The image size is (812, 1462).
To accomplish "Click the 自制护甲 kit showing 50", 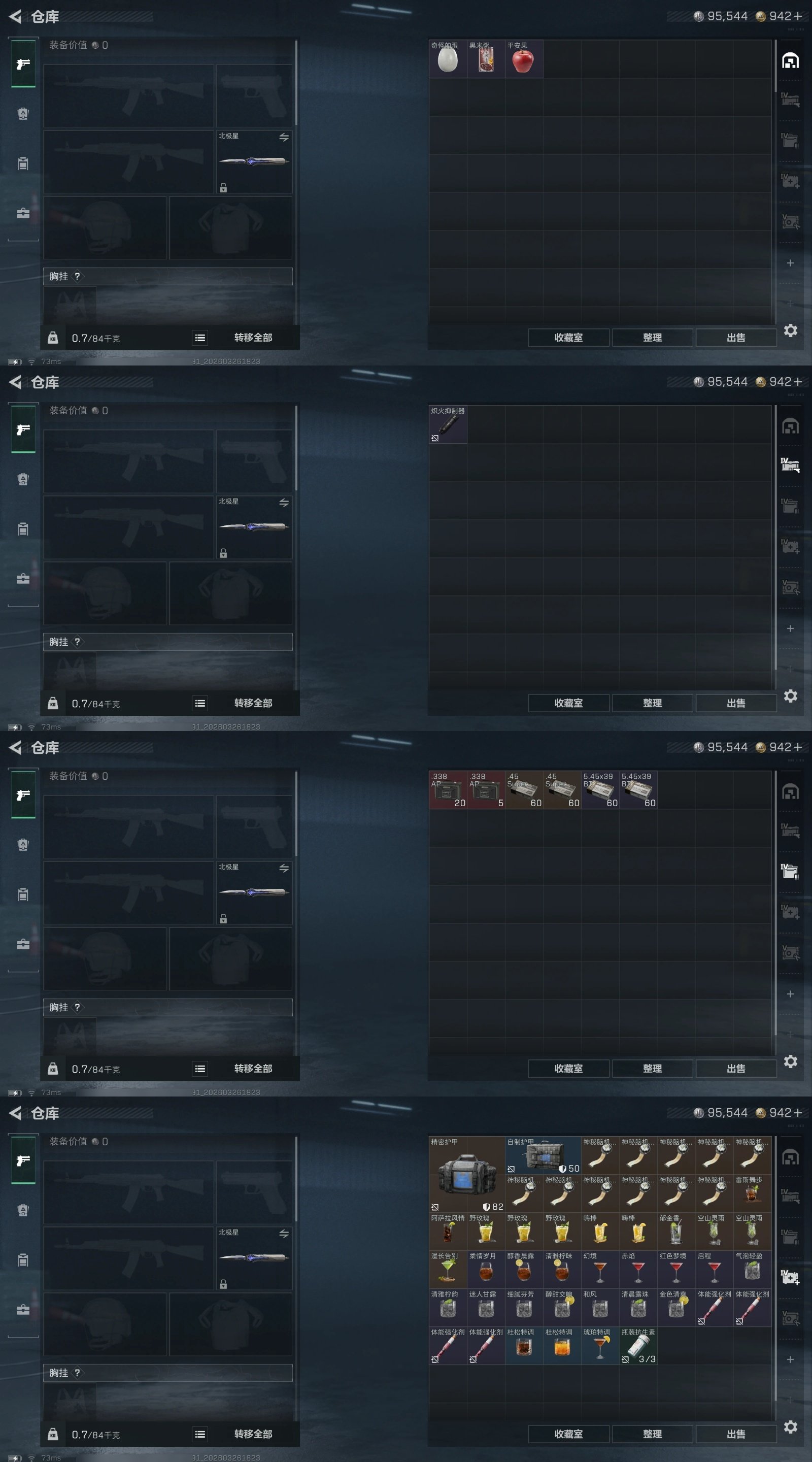I will pos(543,1155).
